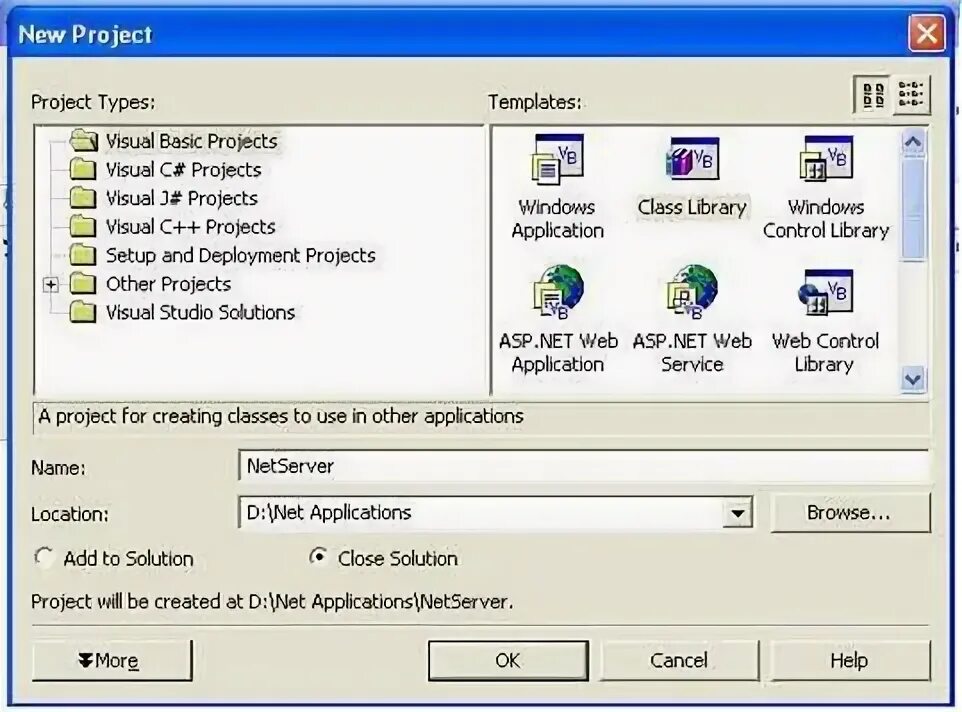This screenshot has width=962, height=712.
Task: Select Visual C# Projects in the tree
Action: [x=183, y=170]
